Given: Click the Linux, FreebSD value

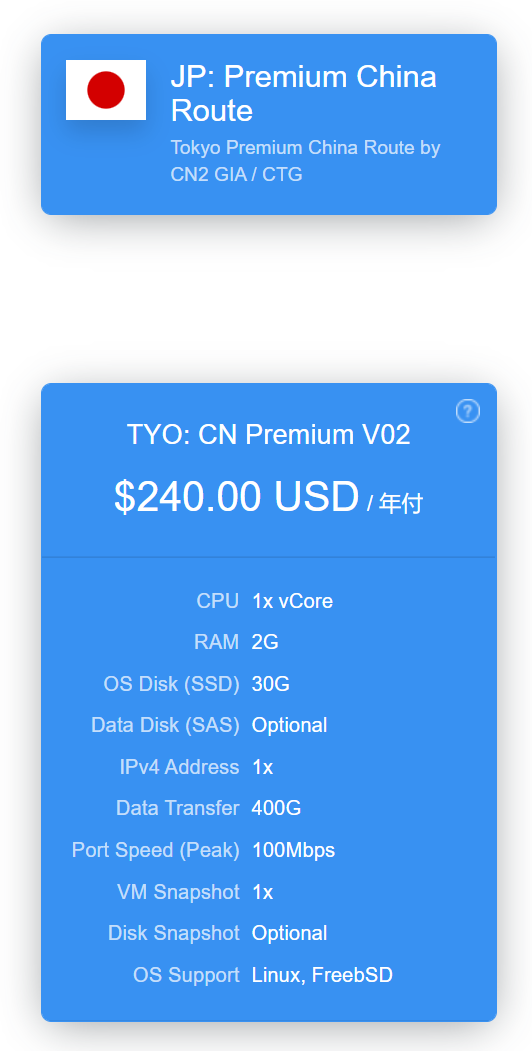Looking at the screenshot, I should point(322,975).
